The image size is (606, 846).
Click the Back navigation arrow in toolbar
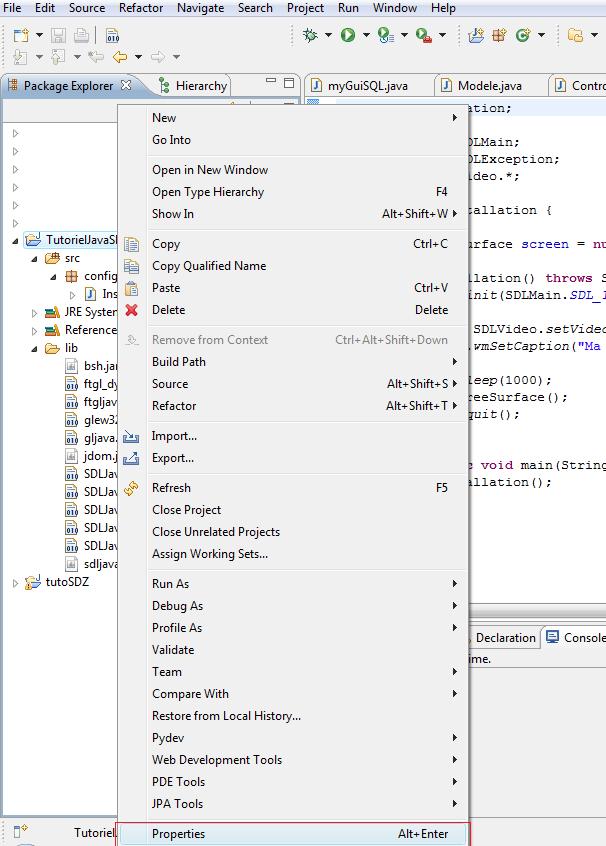click(x=120, y=58)
